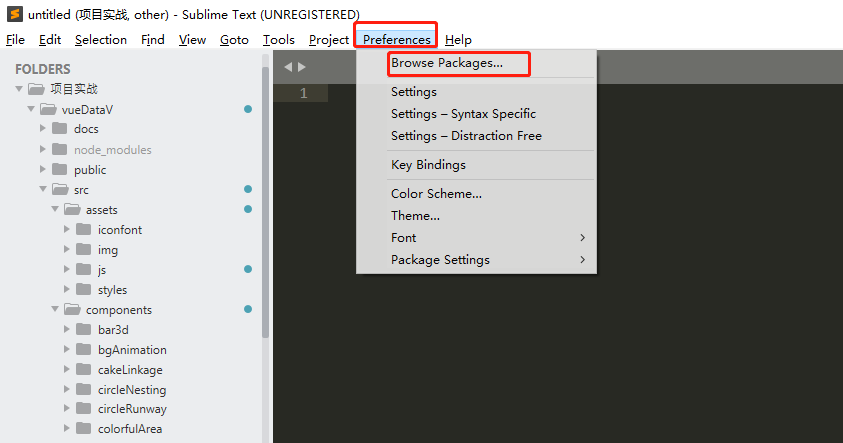Select the node_modules folder name
Screen dimensions: 843x443
click(113, 149)
